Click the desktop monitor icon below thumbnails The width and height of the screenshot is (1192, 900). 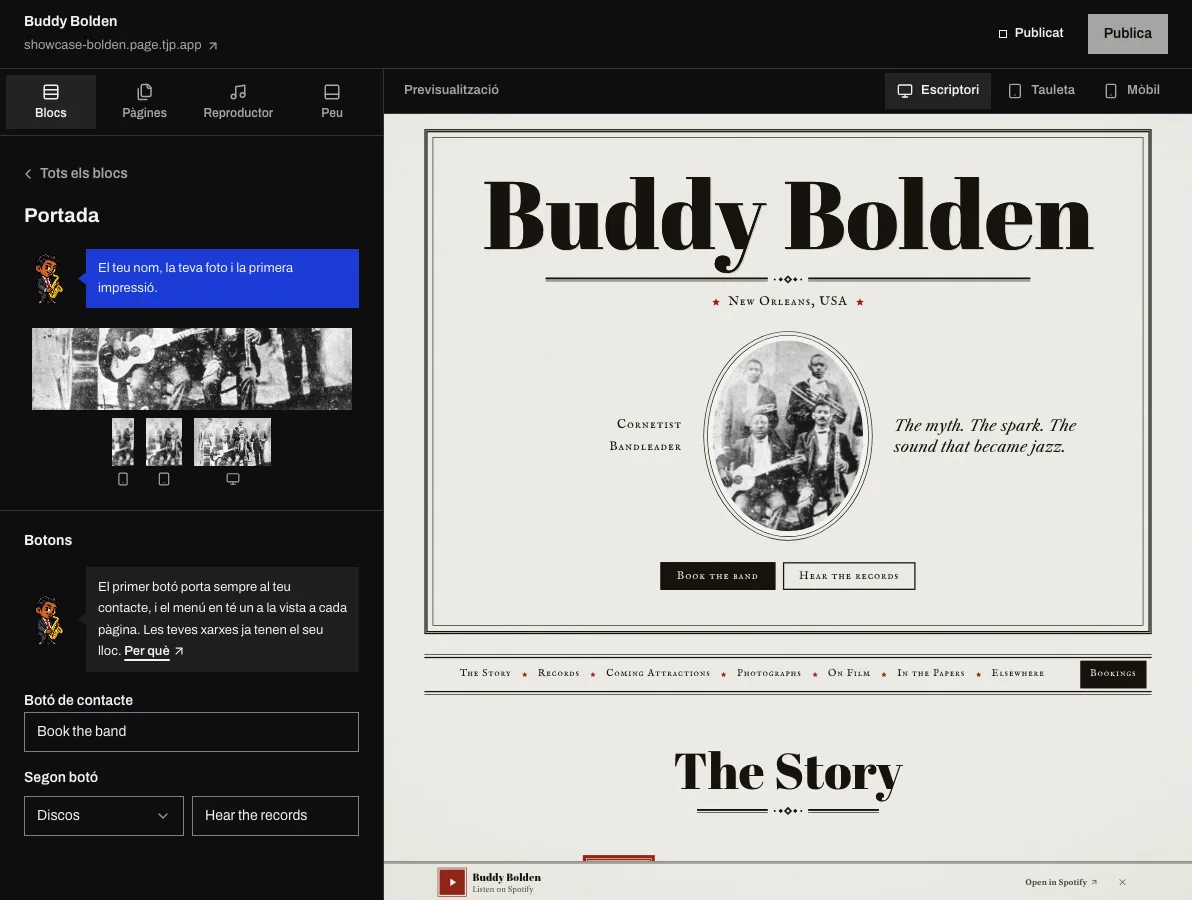click(x=233, y=479)
